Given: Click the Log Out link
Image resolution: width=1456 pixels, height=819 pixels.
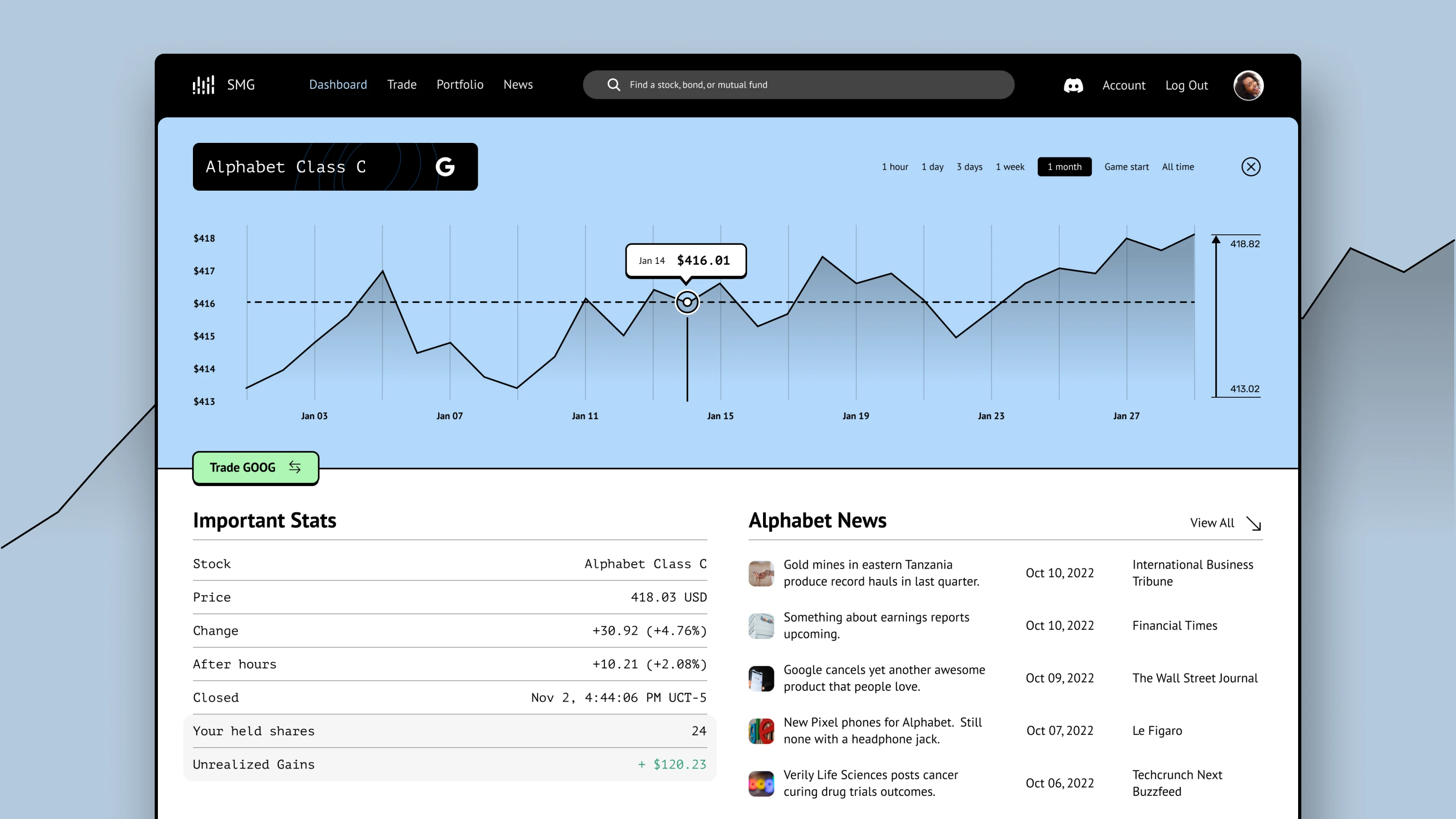Looking at the screenshot, I should (1186, 86).
